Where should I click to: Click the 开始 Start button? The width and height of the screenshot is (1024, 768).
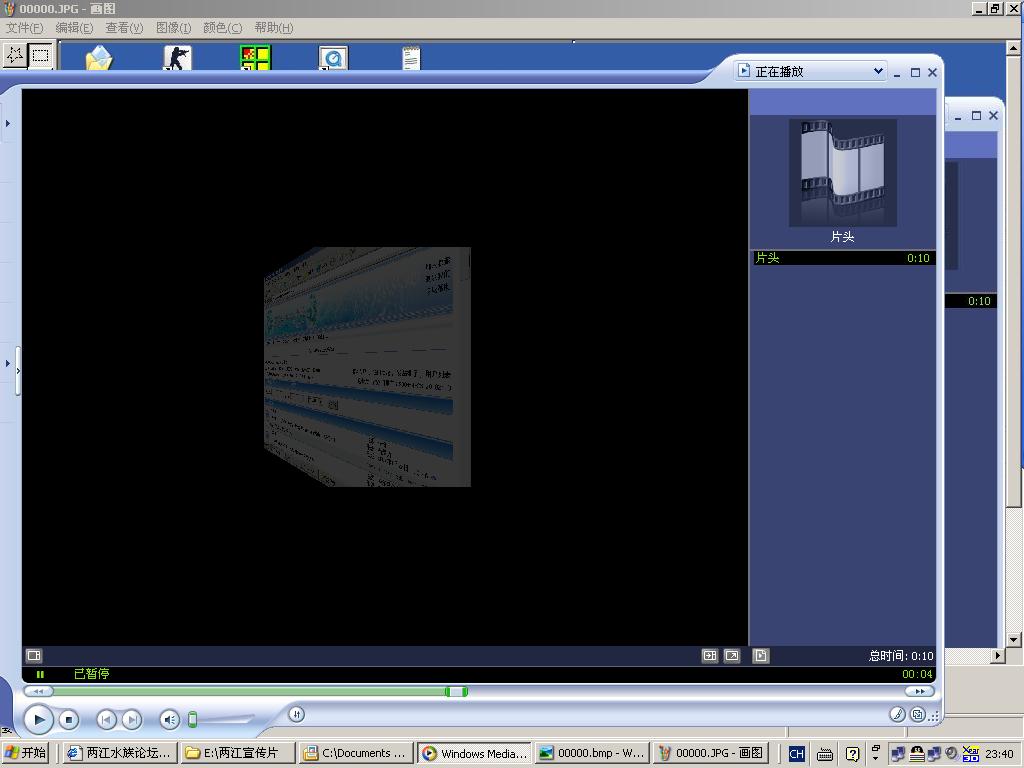26,753
